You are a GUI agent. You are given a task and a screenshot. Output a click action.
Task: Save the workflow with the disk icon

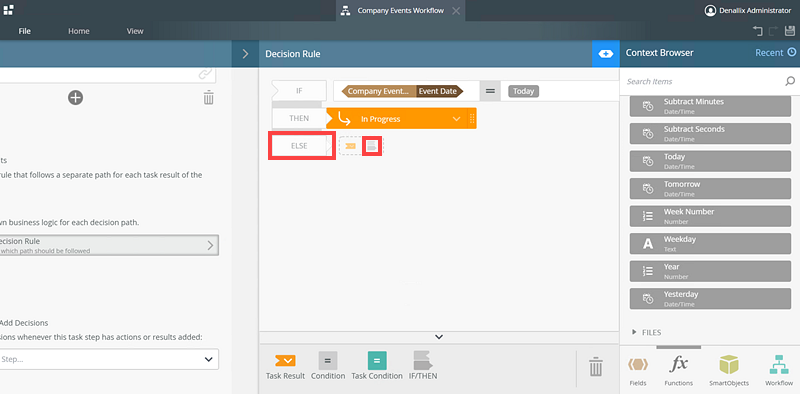point(789,31)
